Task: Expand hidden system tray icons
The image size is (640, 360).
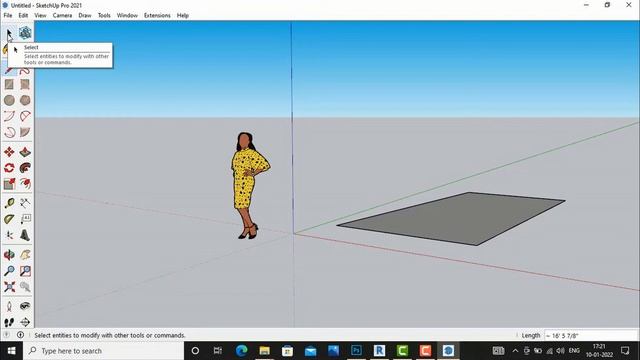Action: click(515, 351)
